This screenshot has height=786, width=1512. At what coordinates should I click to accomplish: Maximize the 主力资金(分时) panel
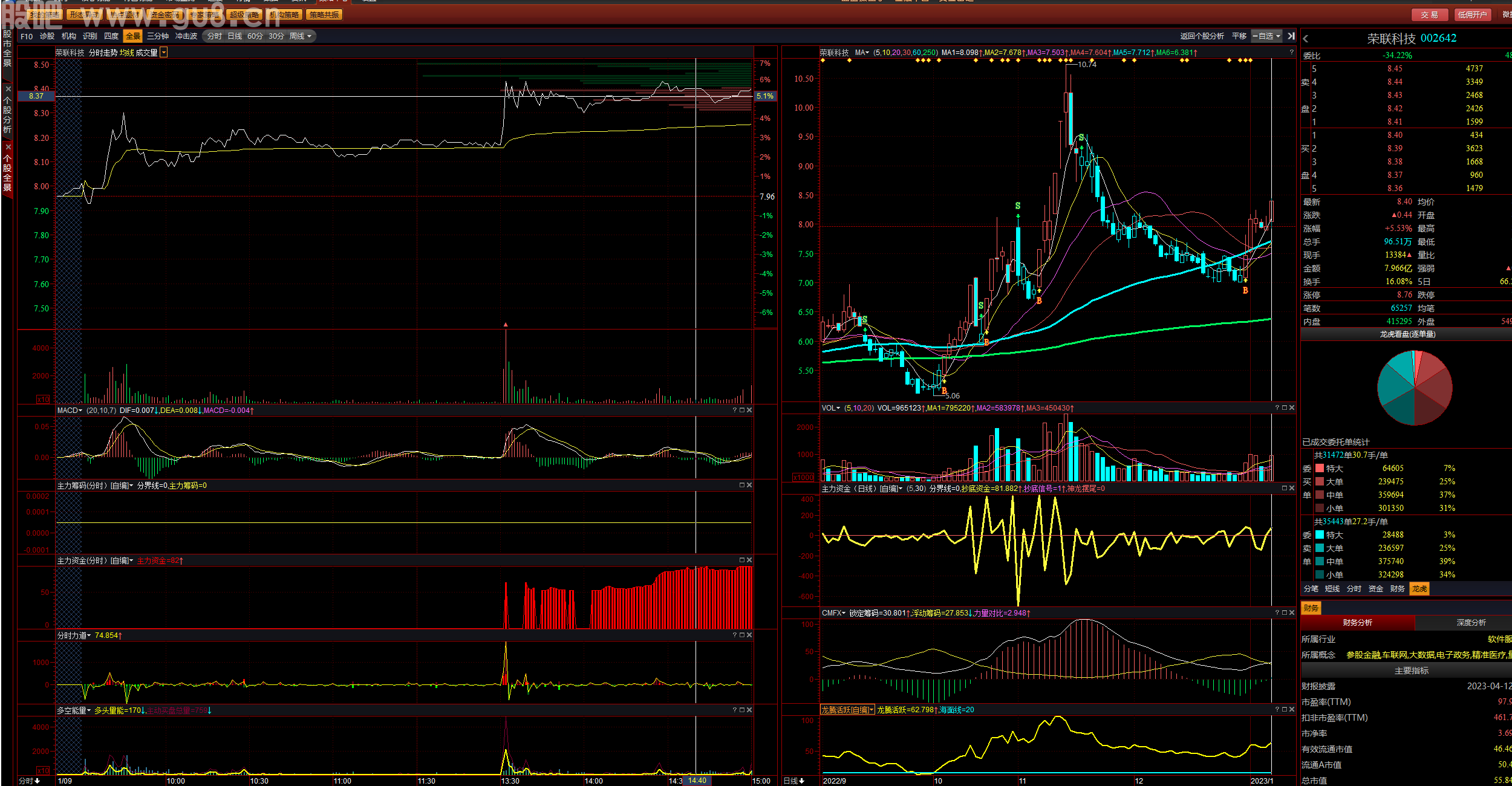pos(742,560)
